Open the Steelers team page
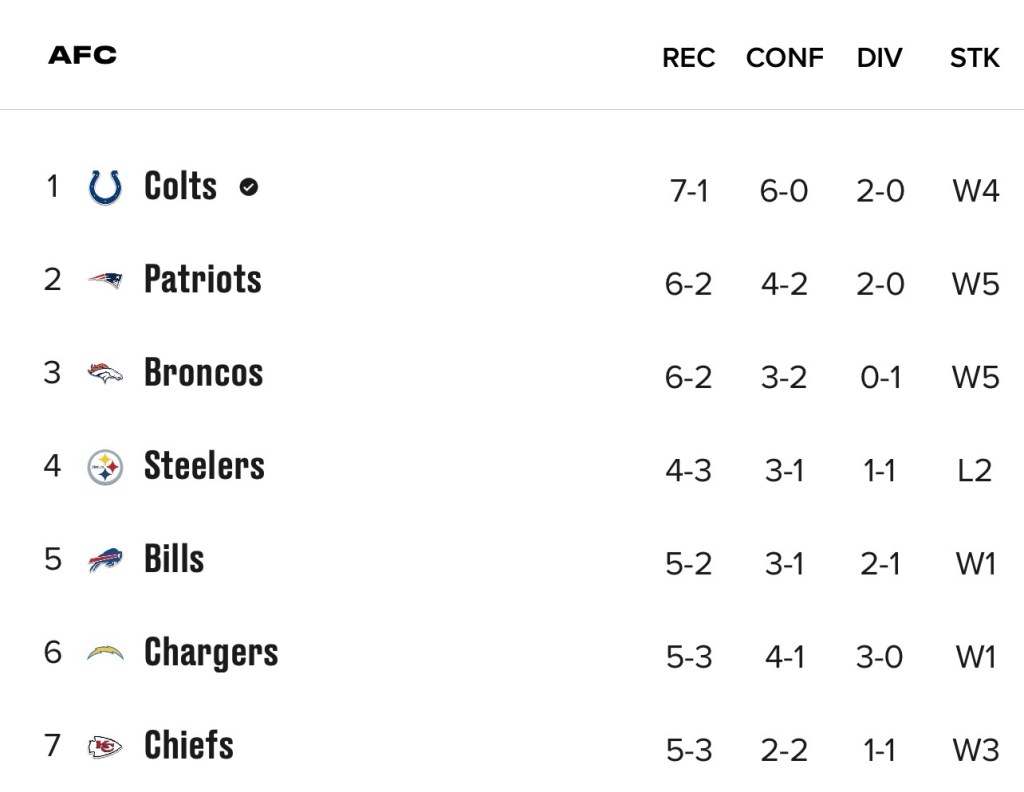The image size is (1024, 792). 204,466
